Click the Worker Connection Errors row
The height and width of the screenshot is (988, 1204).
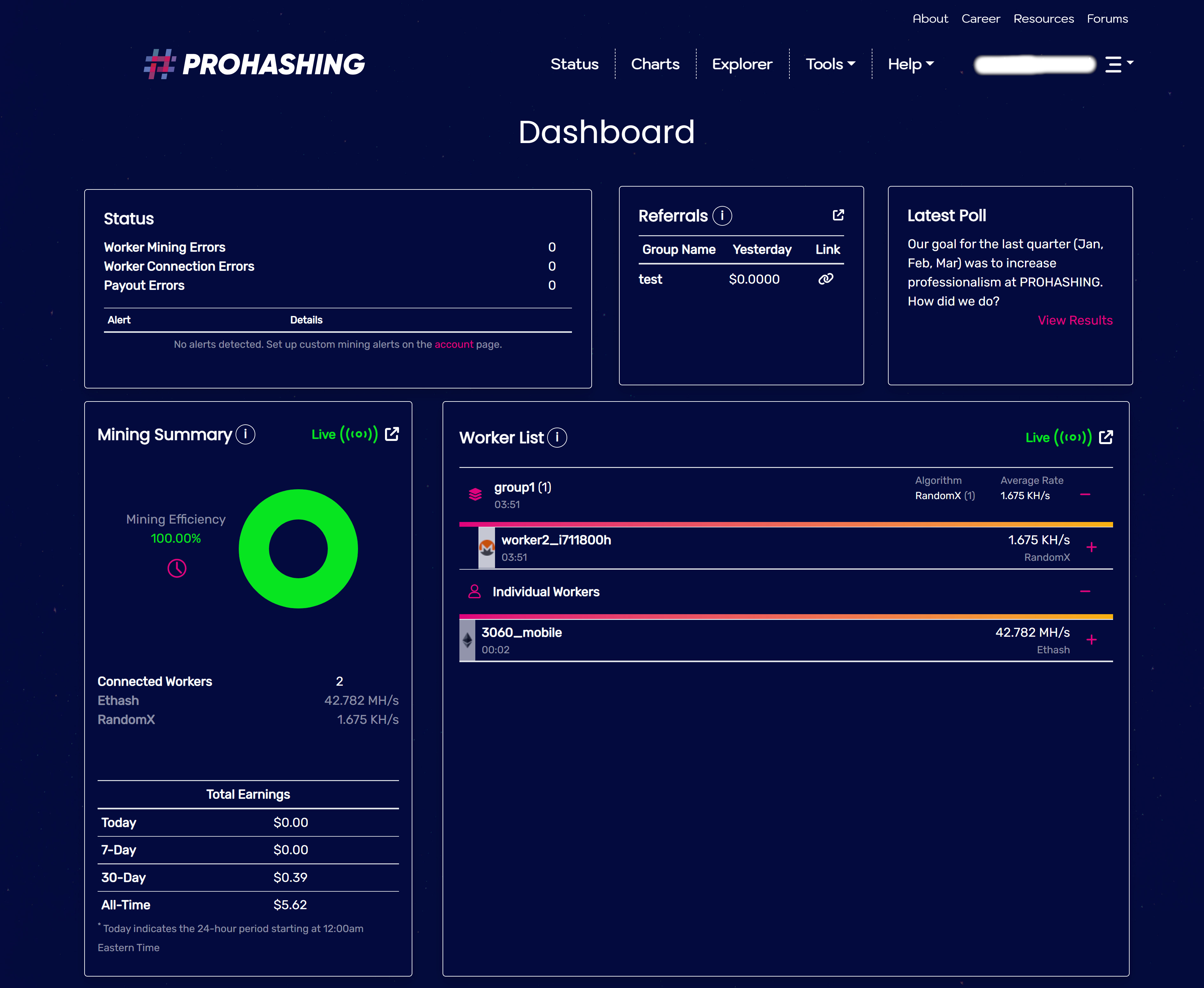click(x=330, y=266)
